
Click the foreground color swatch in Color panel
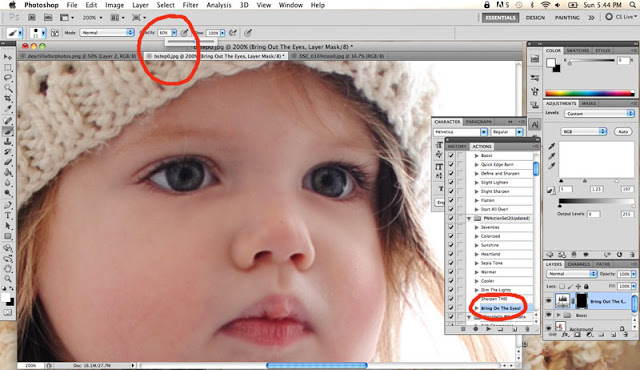[x=551, y=62]
